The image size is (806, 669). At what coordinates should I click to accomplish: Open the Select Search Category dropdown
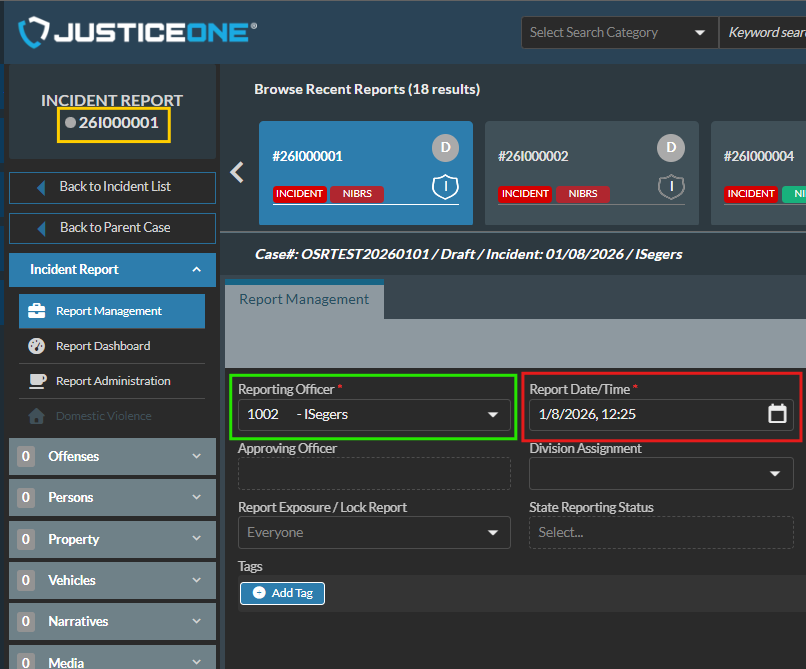[x=619, y=32]
